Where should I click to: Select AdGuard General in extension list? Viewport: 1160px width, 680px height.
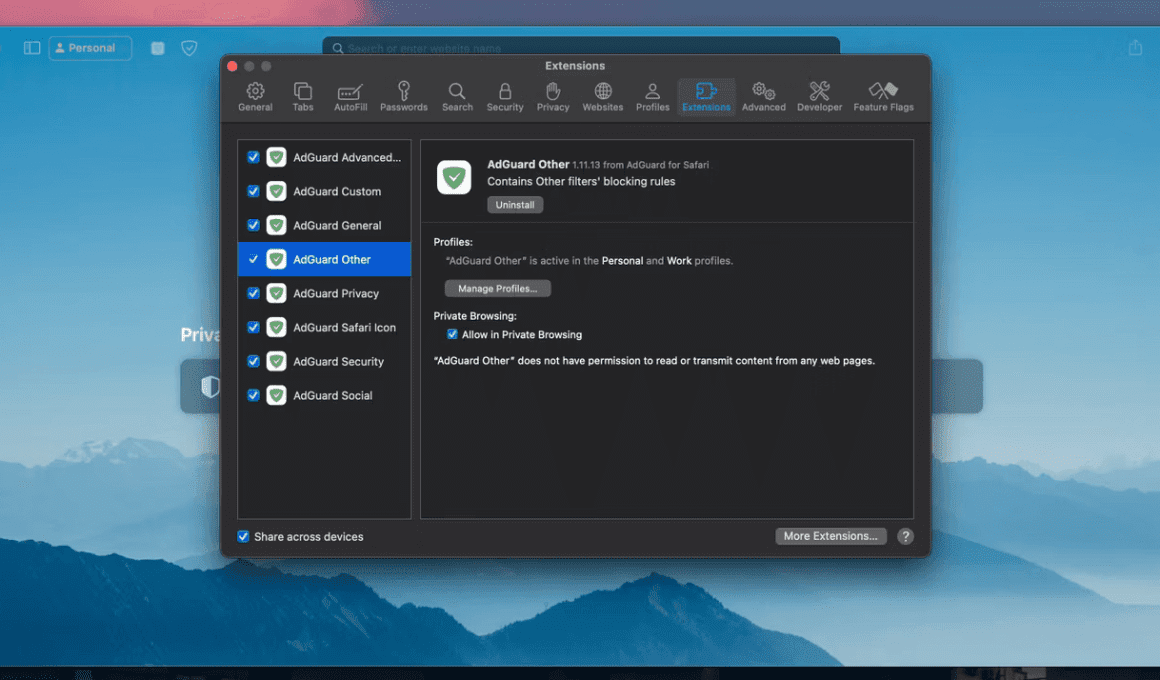[x=324, y=225]
